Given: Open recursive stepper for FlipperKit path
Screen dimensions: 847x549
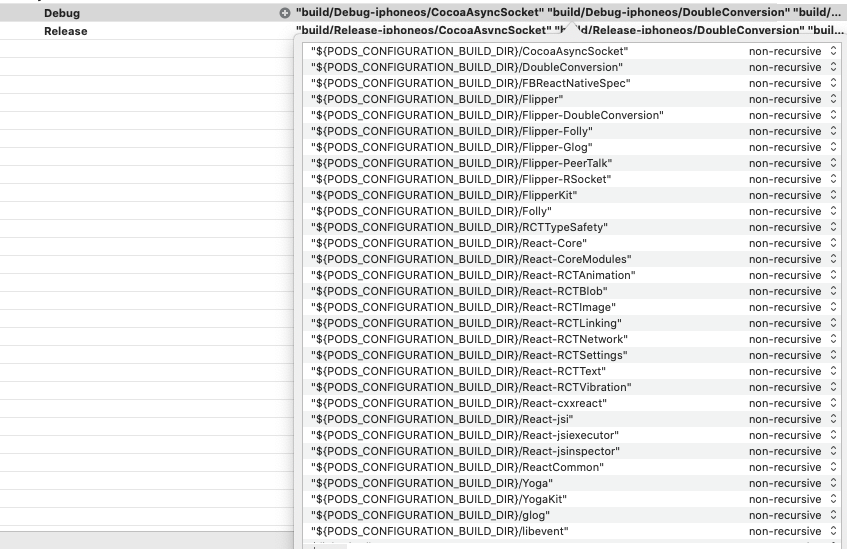Looking at the screenshot, I should (833, 196).
